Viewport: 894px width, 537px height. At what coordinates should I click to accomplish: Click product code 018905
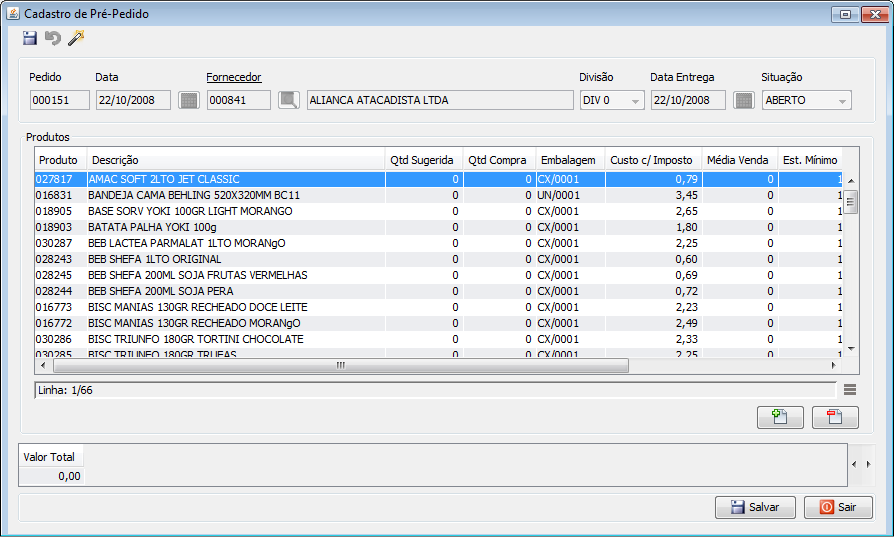pyautogui.click(x=54, y=211)
